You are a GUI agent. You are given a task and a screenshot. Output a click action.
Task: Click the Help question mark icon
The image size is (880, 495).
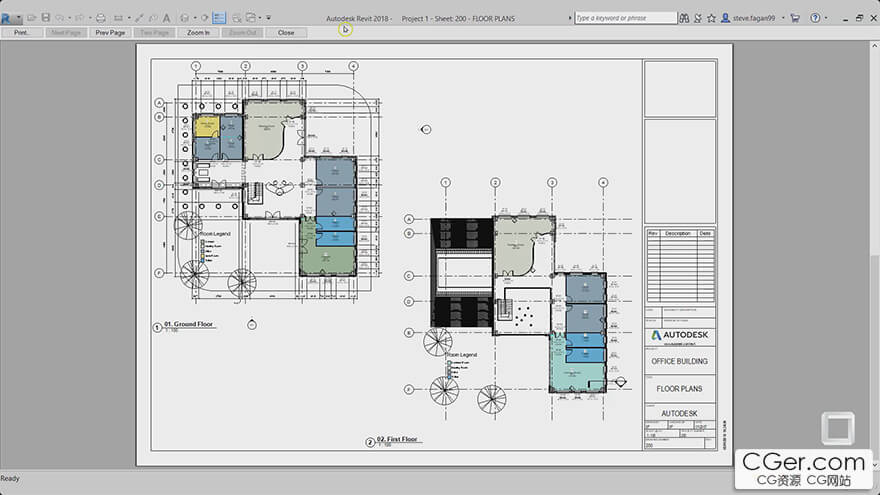coord(815,18)
